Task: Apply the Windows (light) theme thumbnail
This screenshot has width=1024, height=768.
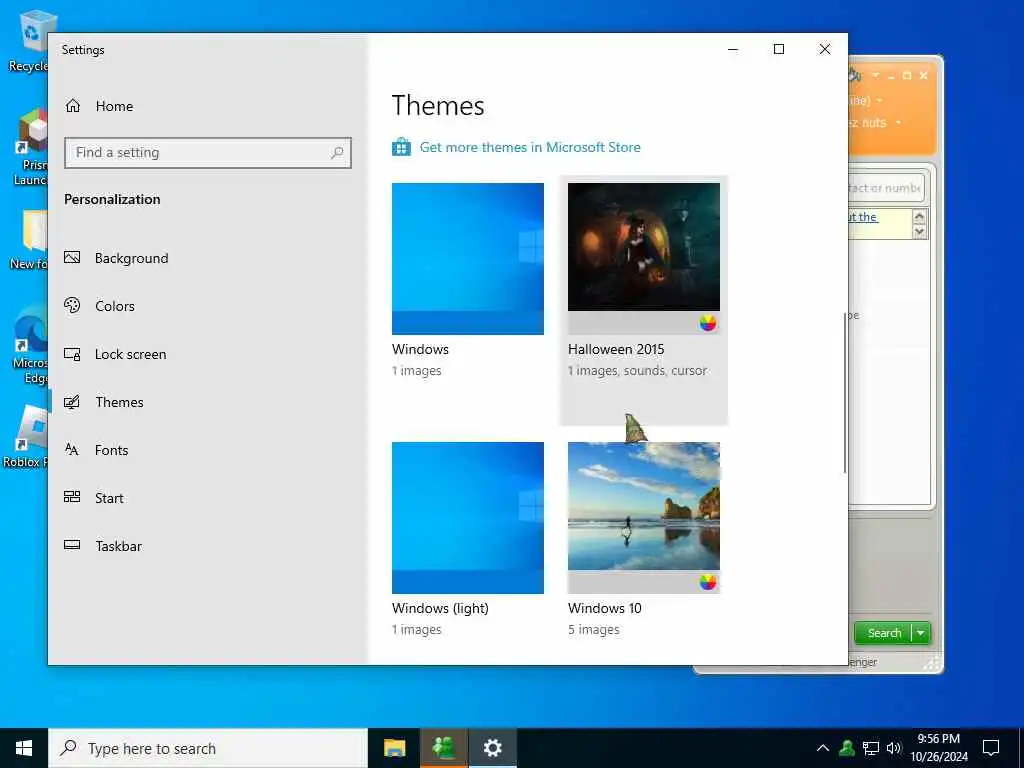Action: pyautogui.click(x=468, y=518)
